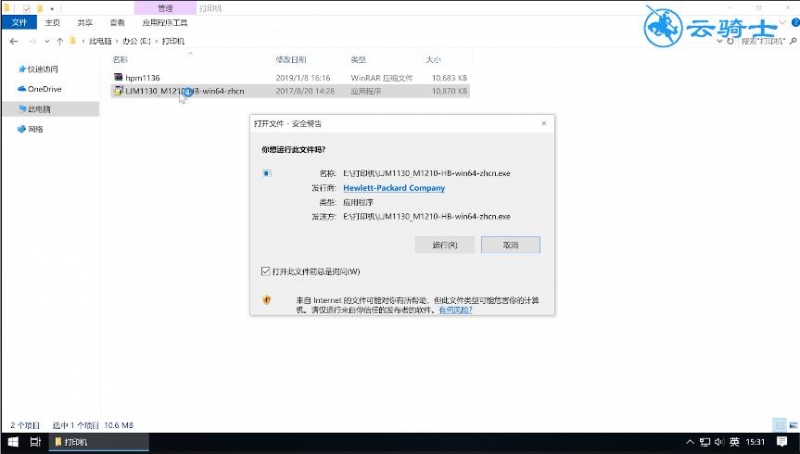Select This PC (此电脑) in the navigation pane
The height and width of the screenshot is (454, 800).
51,109
